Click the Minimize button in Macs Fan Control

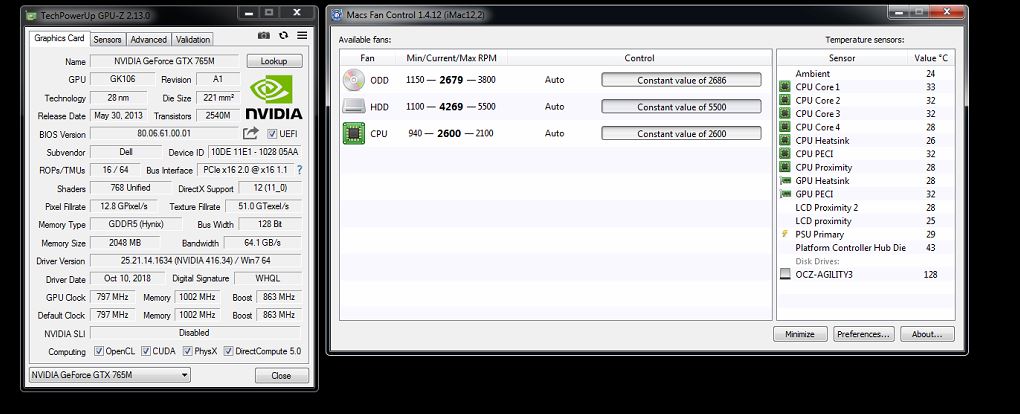coord(799,334)
